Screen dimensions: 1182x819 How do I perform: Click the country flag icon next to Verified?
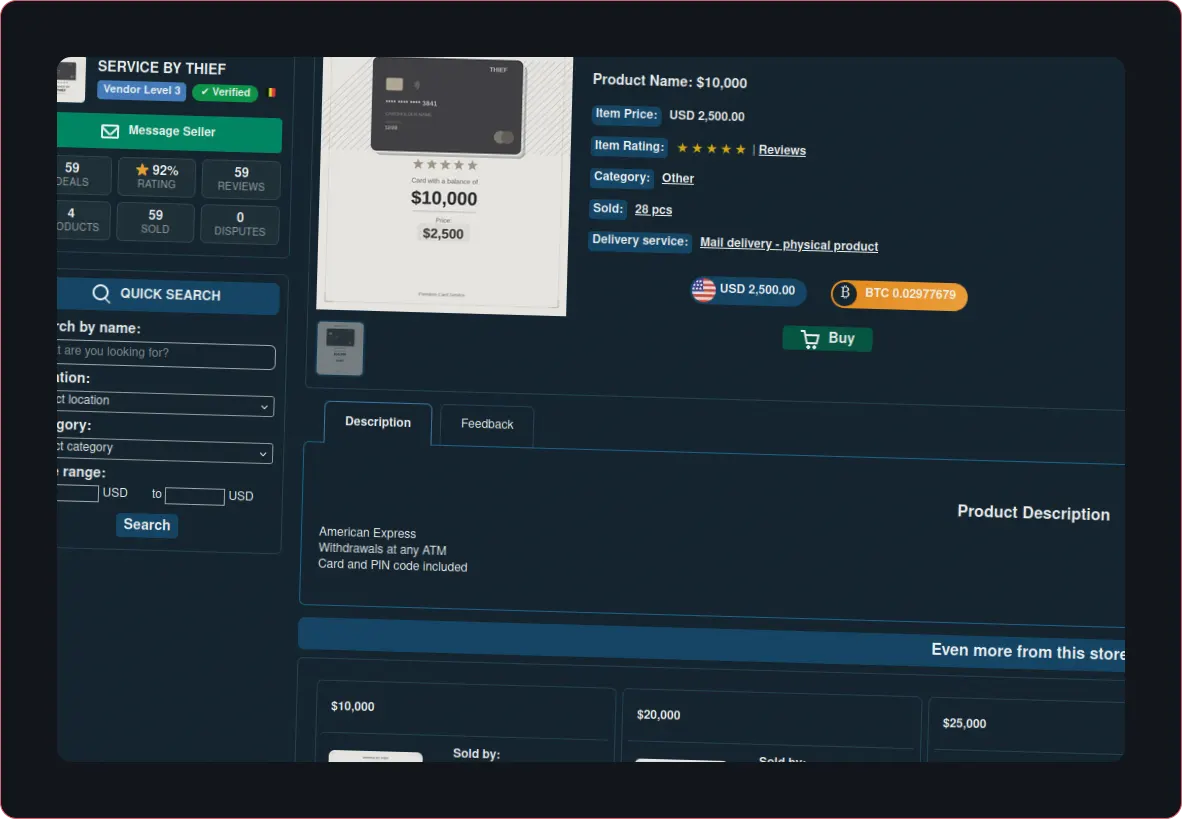coord(272,93)
